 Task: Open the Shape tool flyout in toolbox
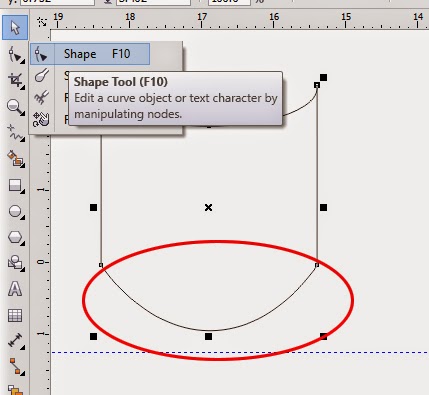coord(15,55)
